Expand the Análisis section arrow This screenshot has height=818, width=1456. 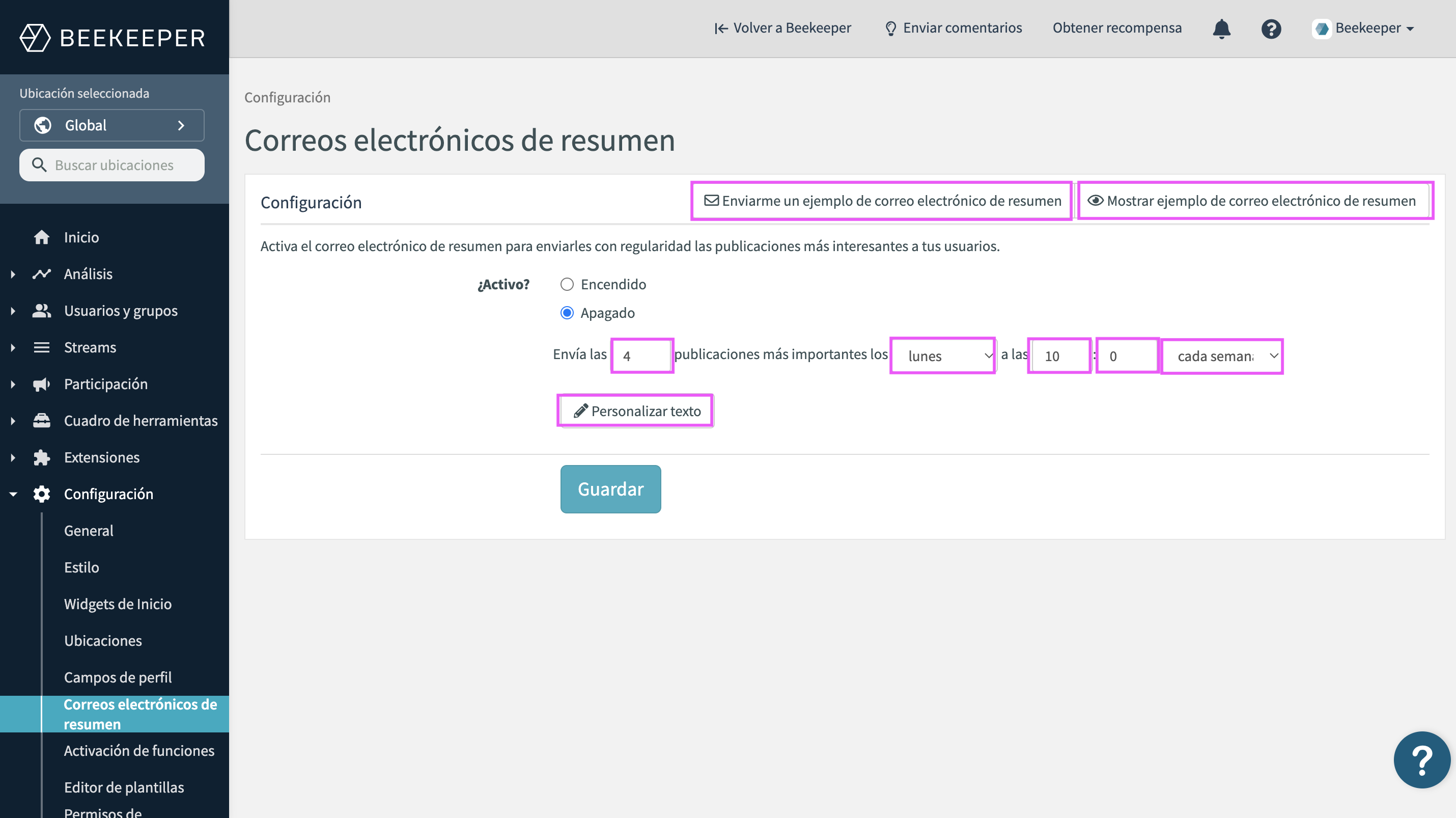click(13, 274)
